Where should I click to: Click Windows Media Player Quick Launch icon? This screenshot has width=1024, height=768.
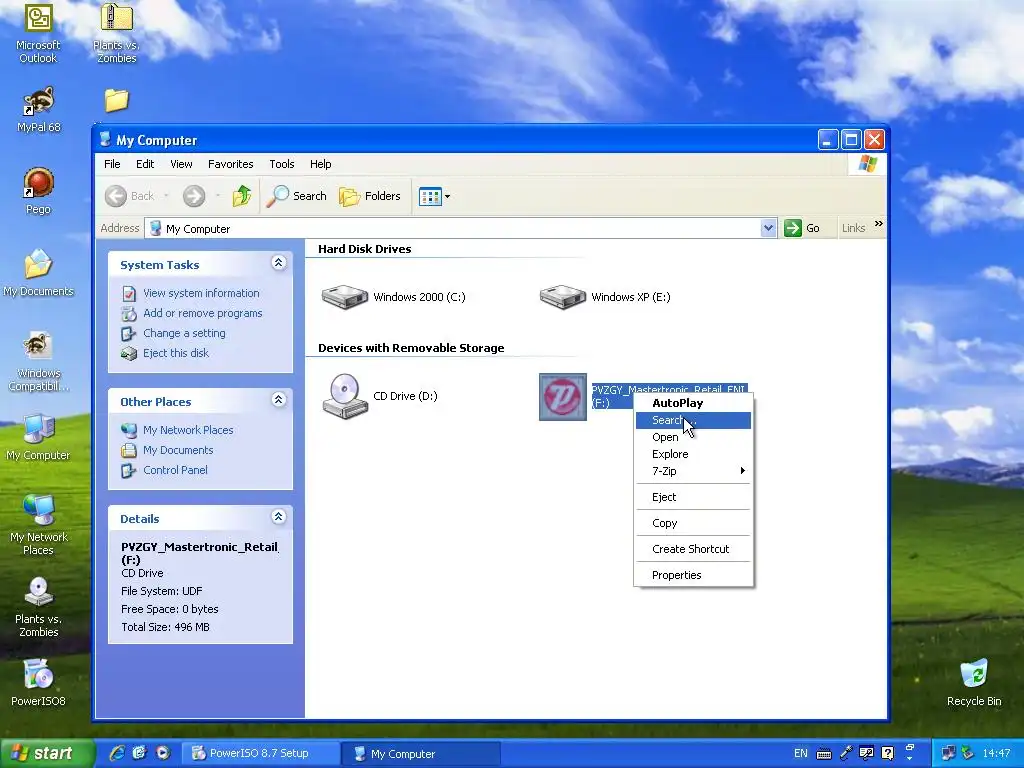point(163,753)
